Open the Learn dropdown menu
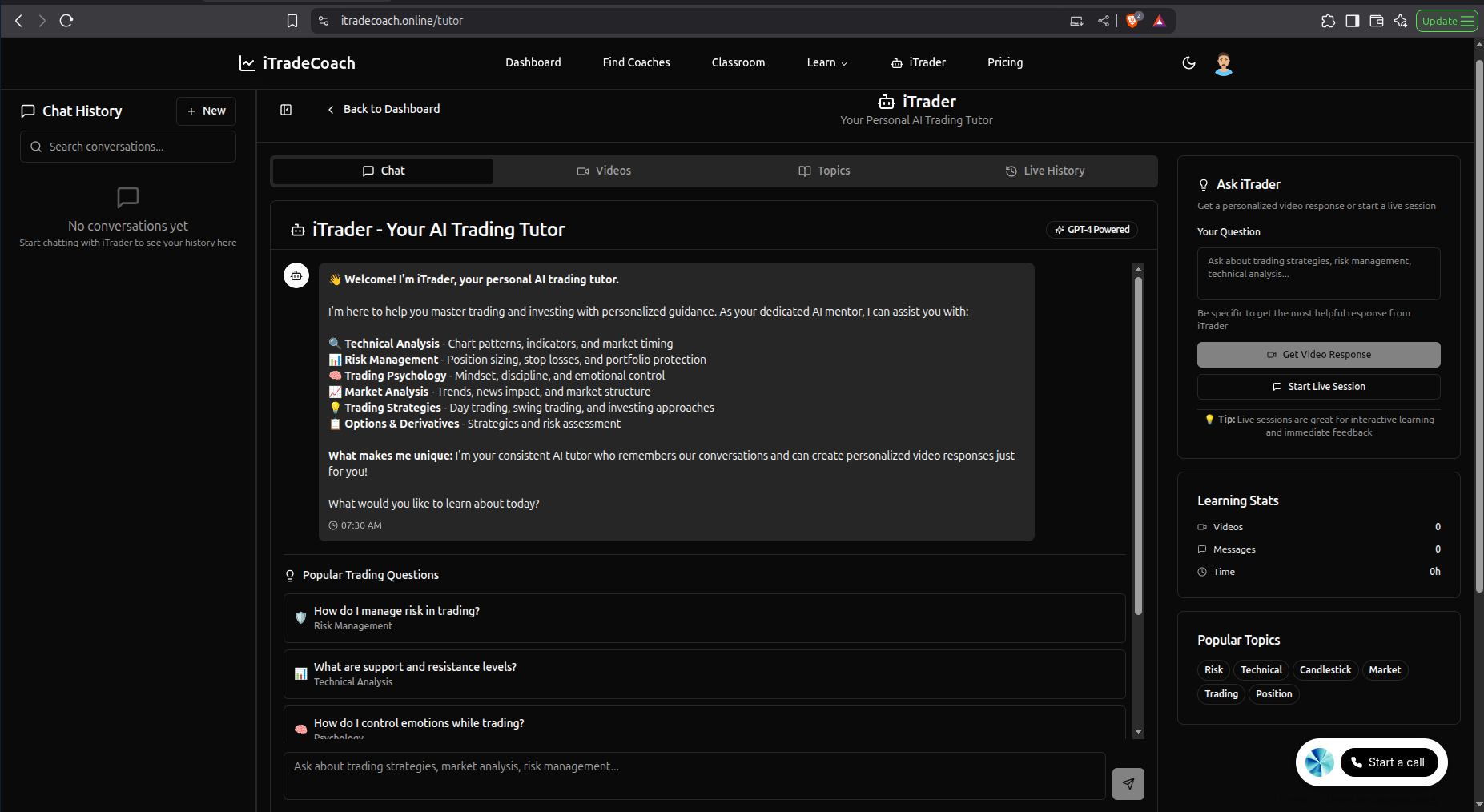 pos(827,62)
